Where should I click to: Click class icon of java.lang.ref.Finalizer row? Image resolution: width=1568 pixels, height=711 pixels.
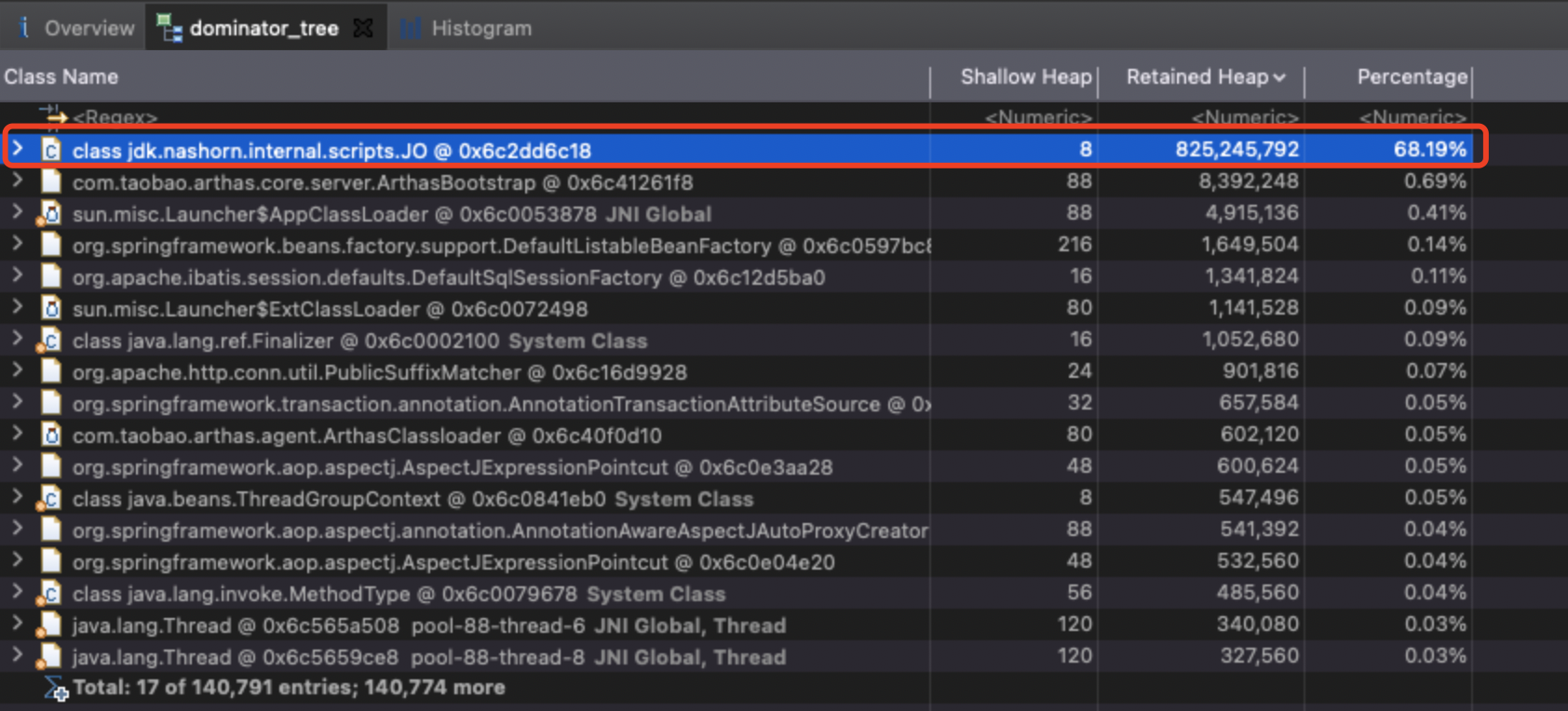[49, 341]
